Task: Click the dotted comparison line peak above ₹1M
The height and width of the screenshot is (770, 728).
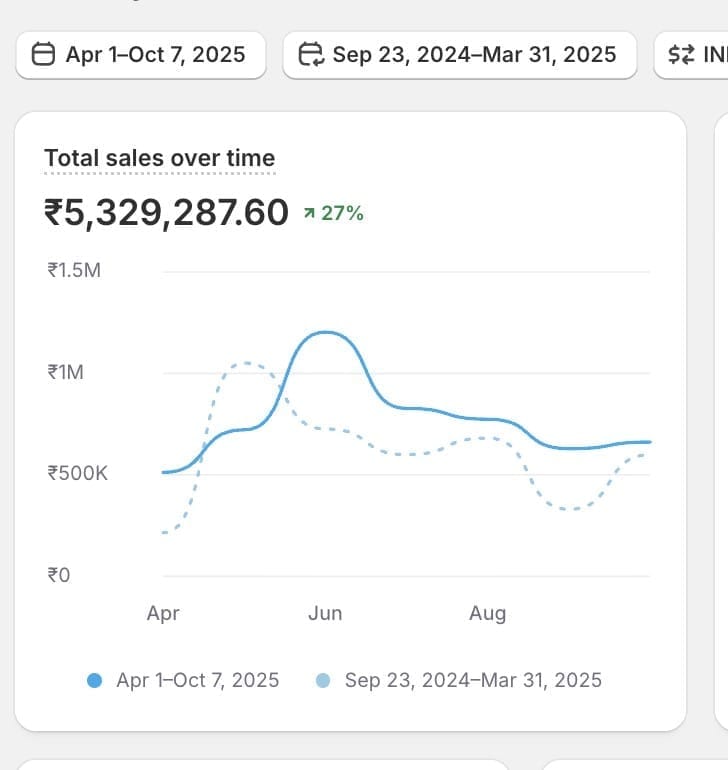Action: (246, 363)
